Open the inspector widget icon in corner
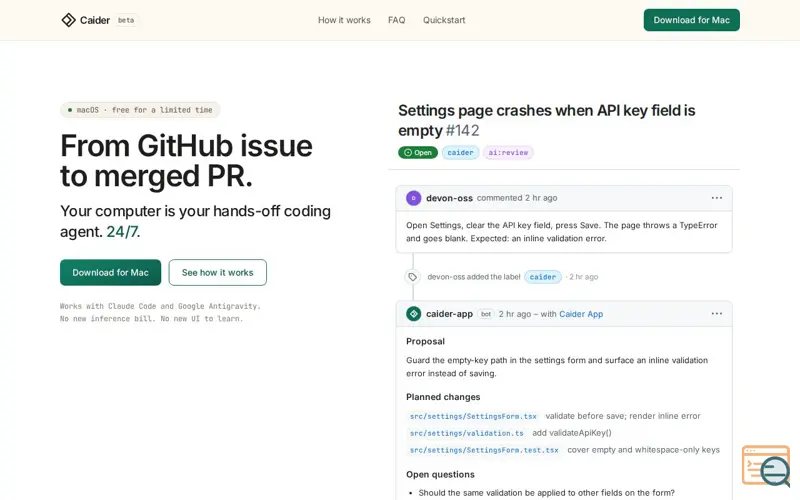The image size is (800, 500). coord(766,465)
